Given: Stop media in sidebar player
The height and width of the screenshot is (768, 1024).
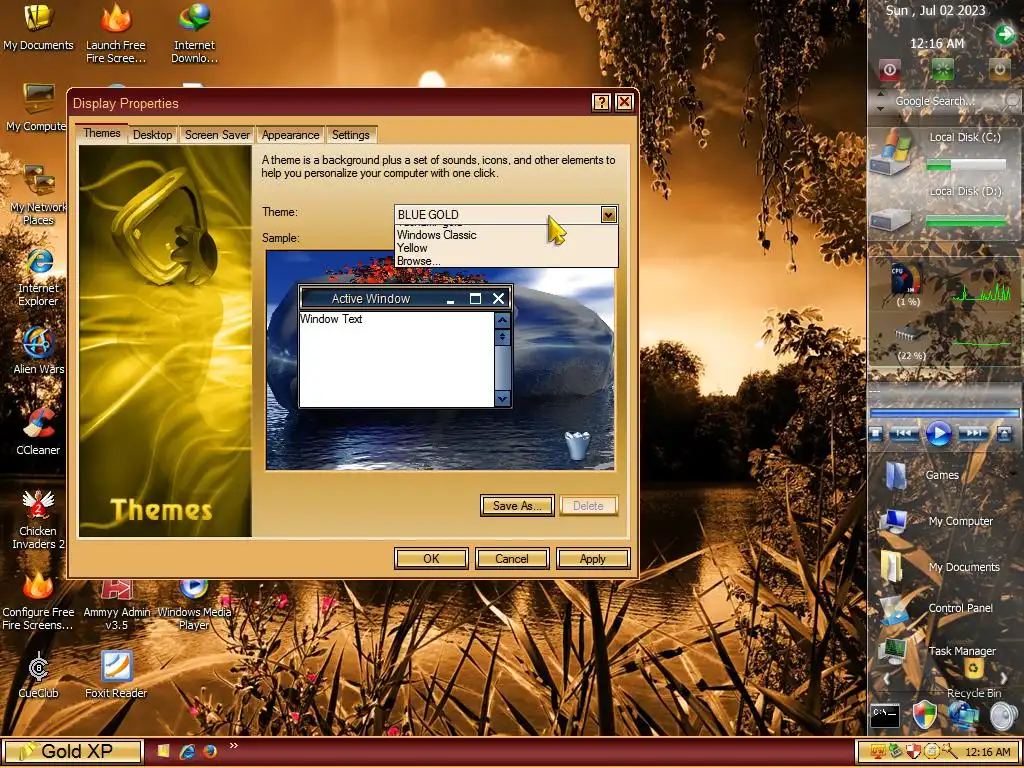Looking at the screenshot, I should point(876,434).
